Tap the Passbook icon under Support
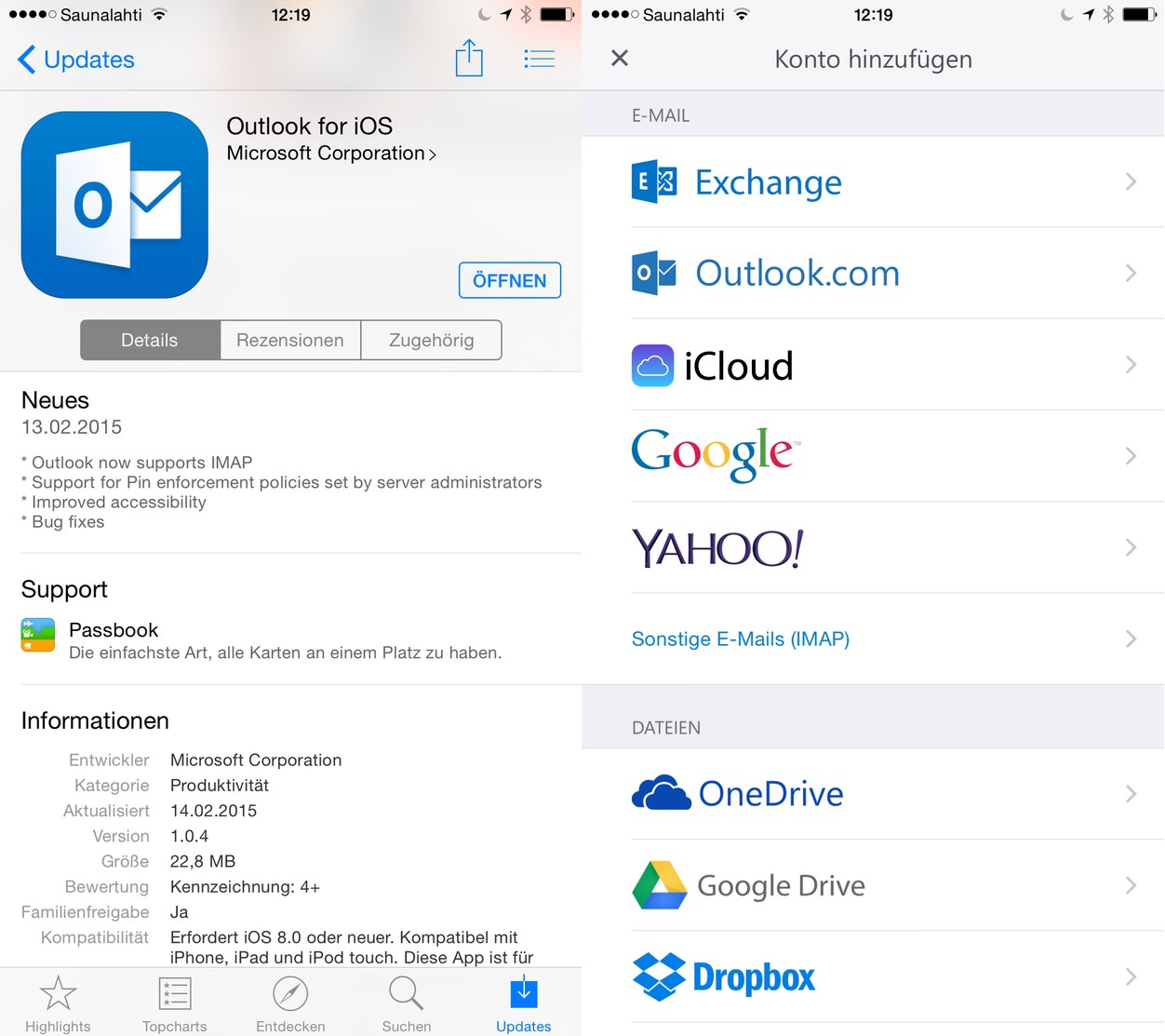This screenshot has width=1165, height=1036. pyautogui.click(x=38, y=635)
